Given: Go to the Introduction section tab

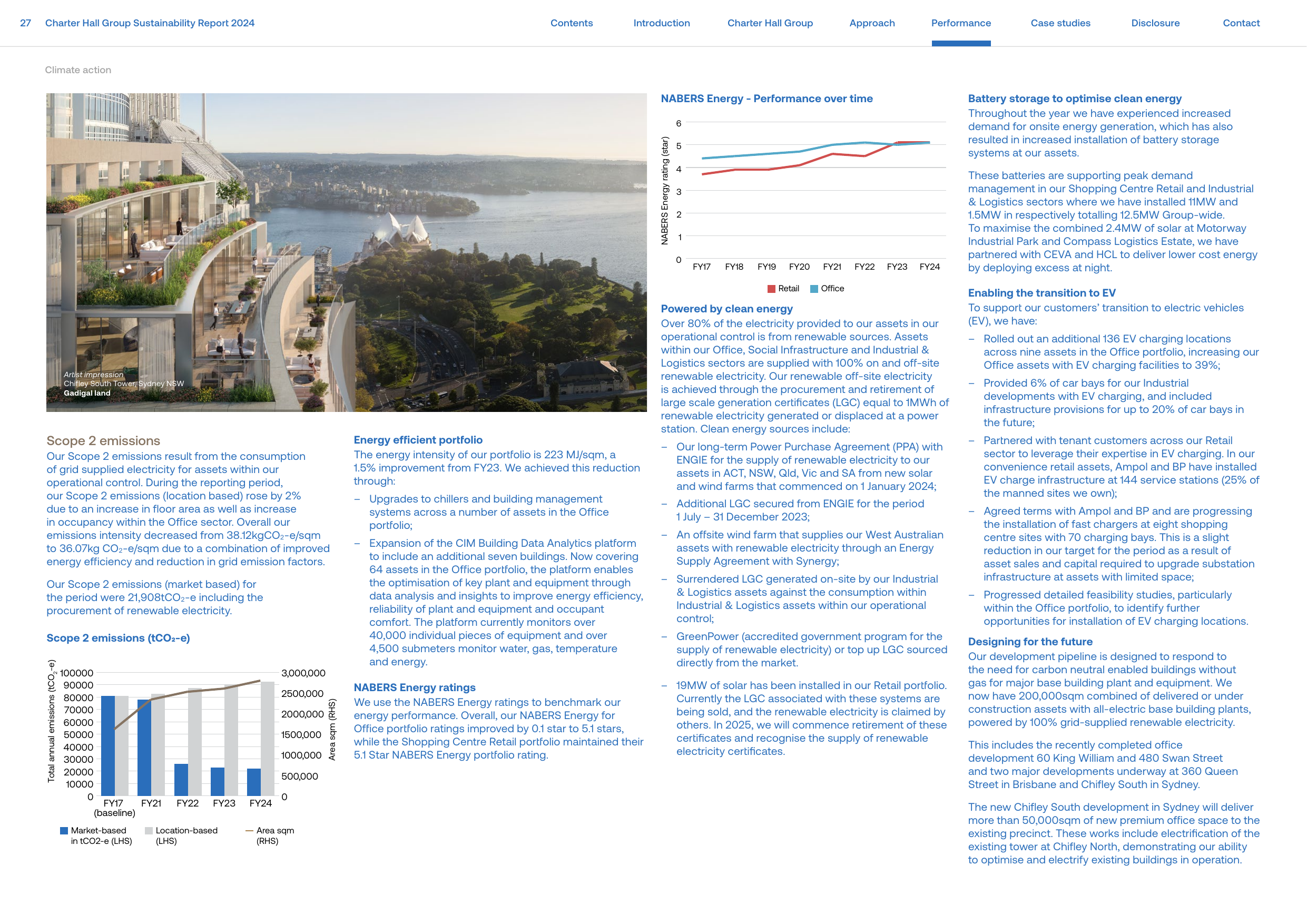Looking at the screenshot, I should 662,23.
